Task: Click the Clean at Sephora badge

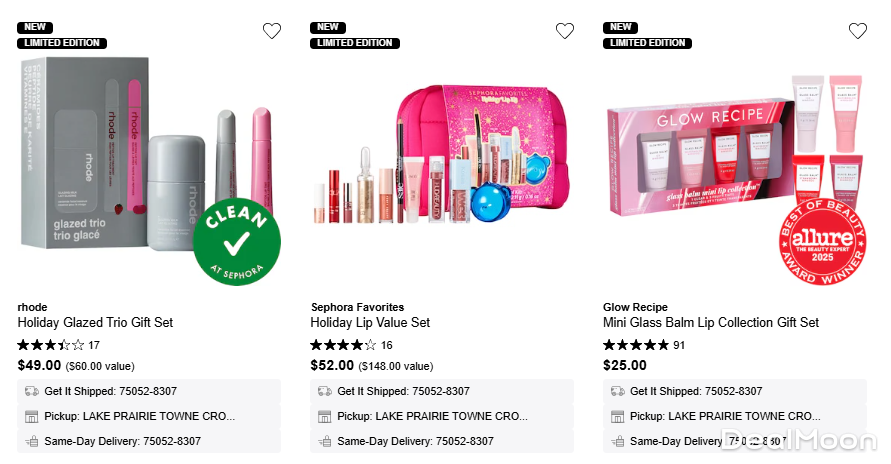Action: click(237, 242)
